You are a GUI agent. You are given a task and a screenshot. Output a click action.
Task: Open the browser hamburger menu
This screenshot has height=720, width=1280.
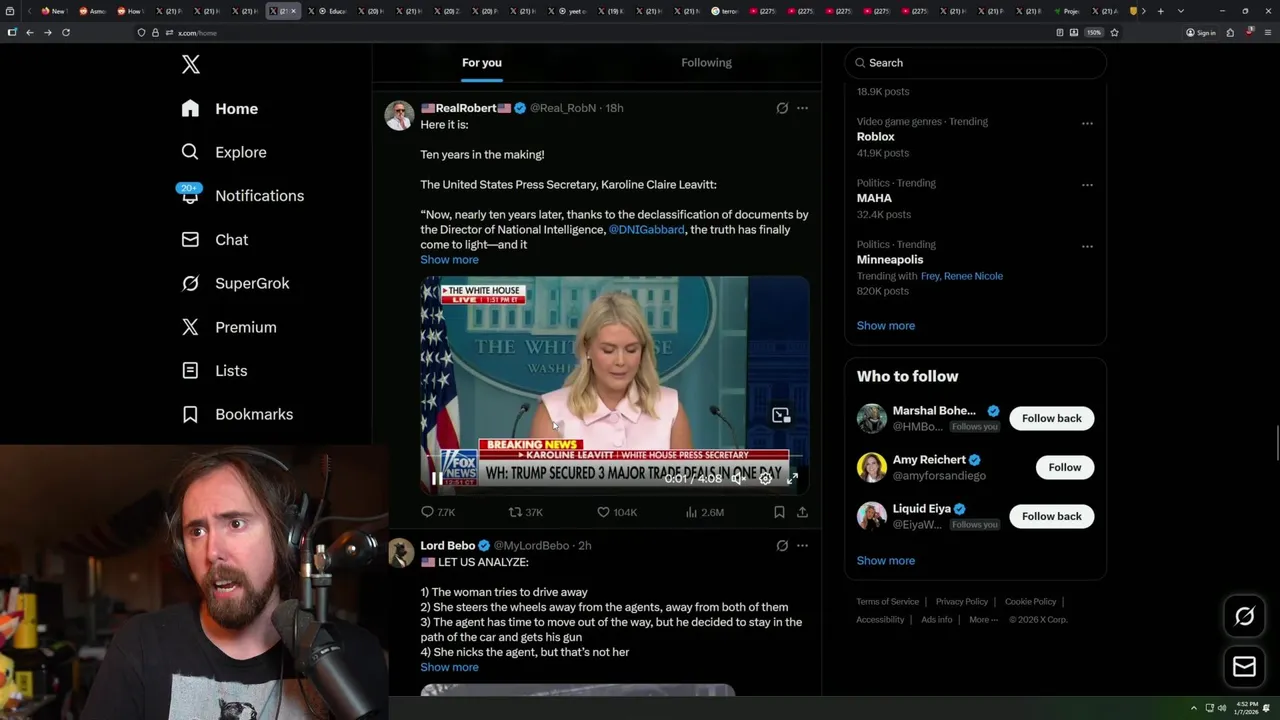click(x=1266, y=32)
